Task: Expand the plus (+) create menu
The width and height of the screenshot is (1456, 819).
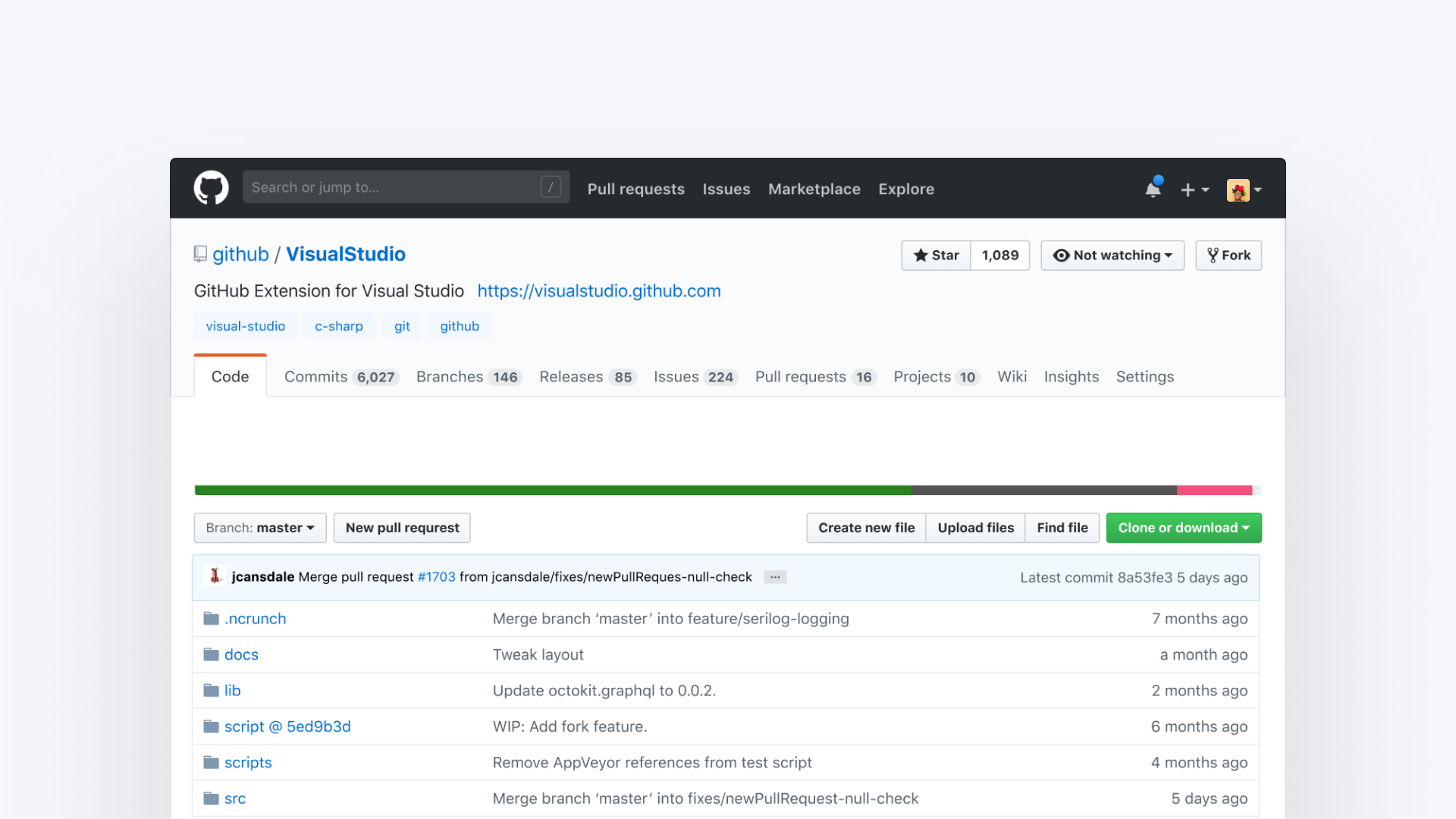Action: pyautogui.click(x=1194, y=190)
